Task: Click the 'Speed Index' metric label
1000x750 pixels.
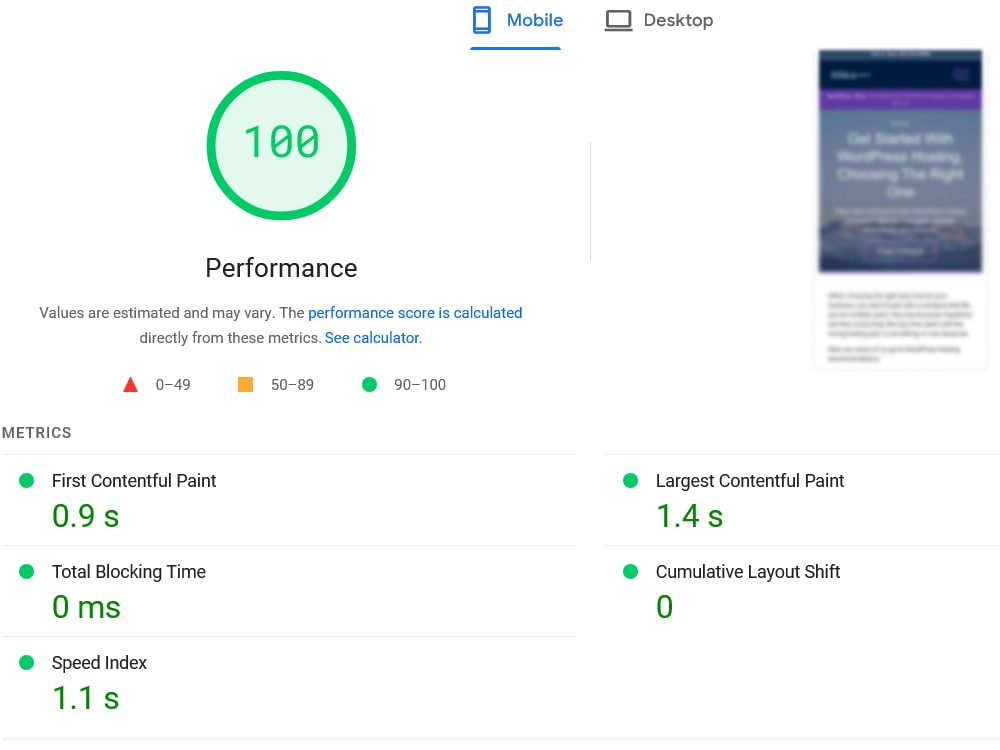Action: [x=99, y=663]
